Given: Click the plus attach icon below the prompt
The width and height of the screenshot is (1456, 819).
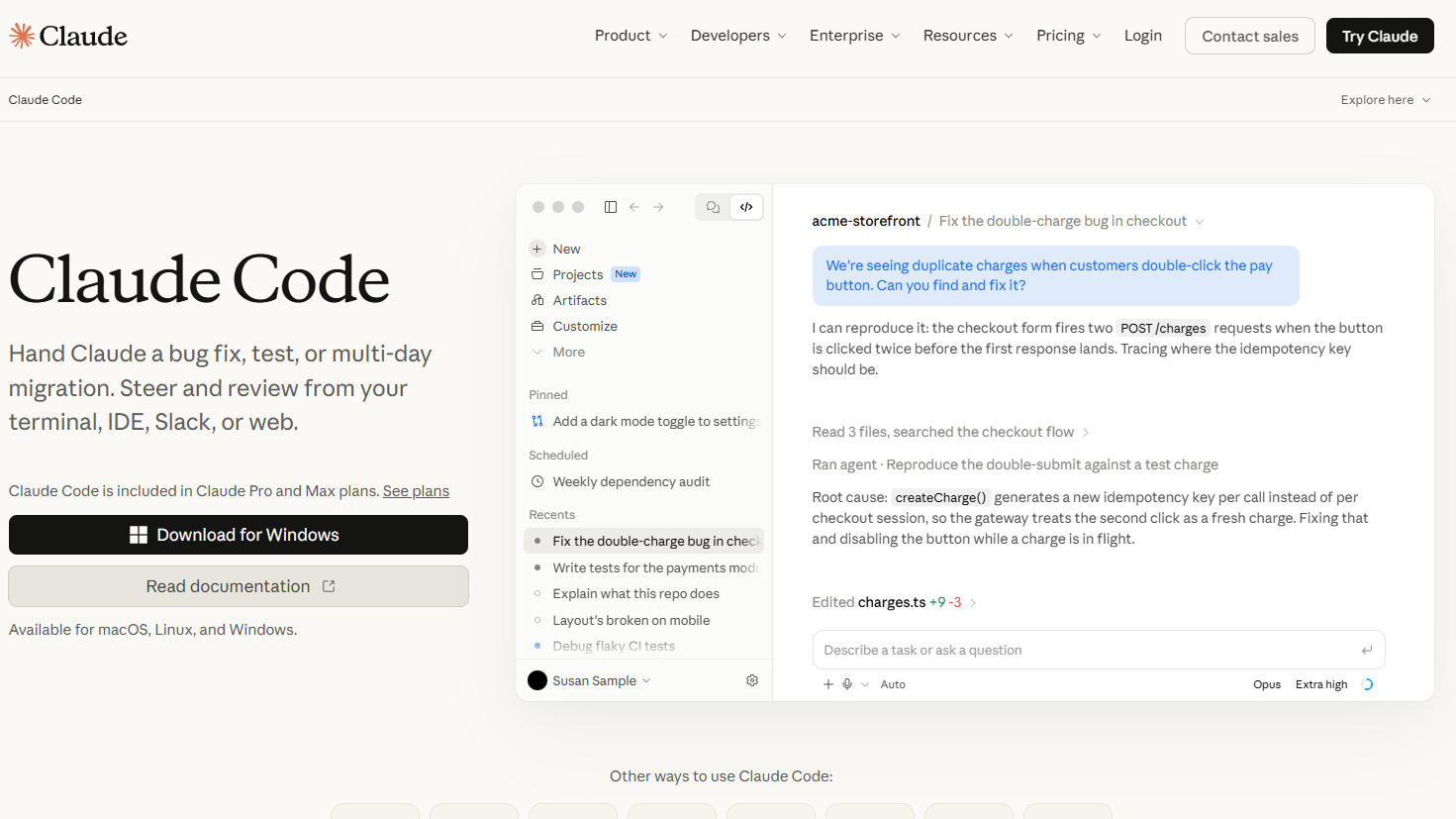Looking at the screenshot, I should pos(828,684).
